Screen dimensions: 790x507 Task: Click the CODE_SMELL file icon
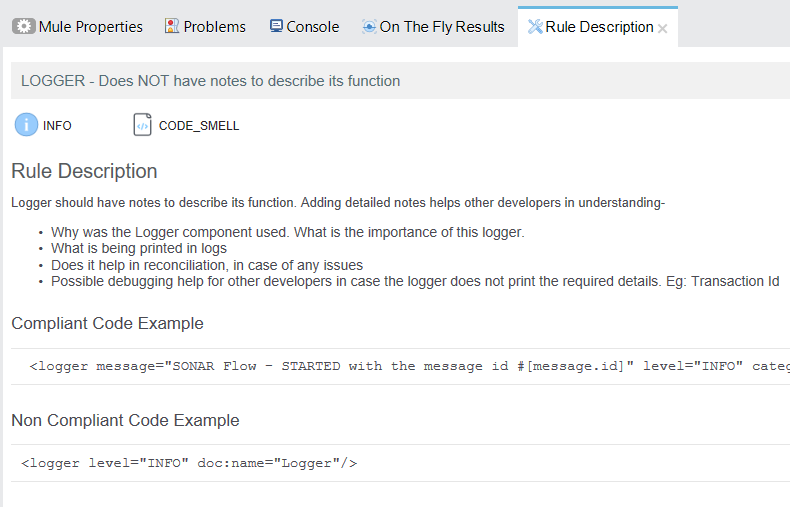coord(142,124)
